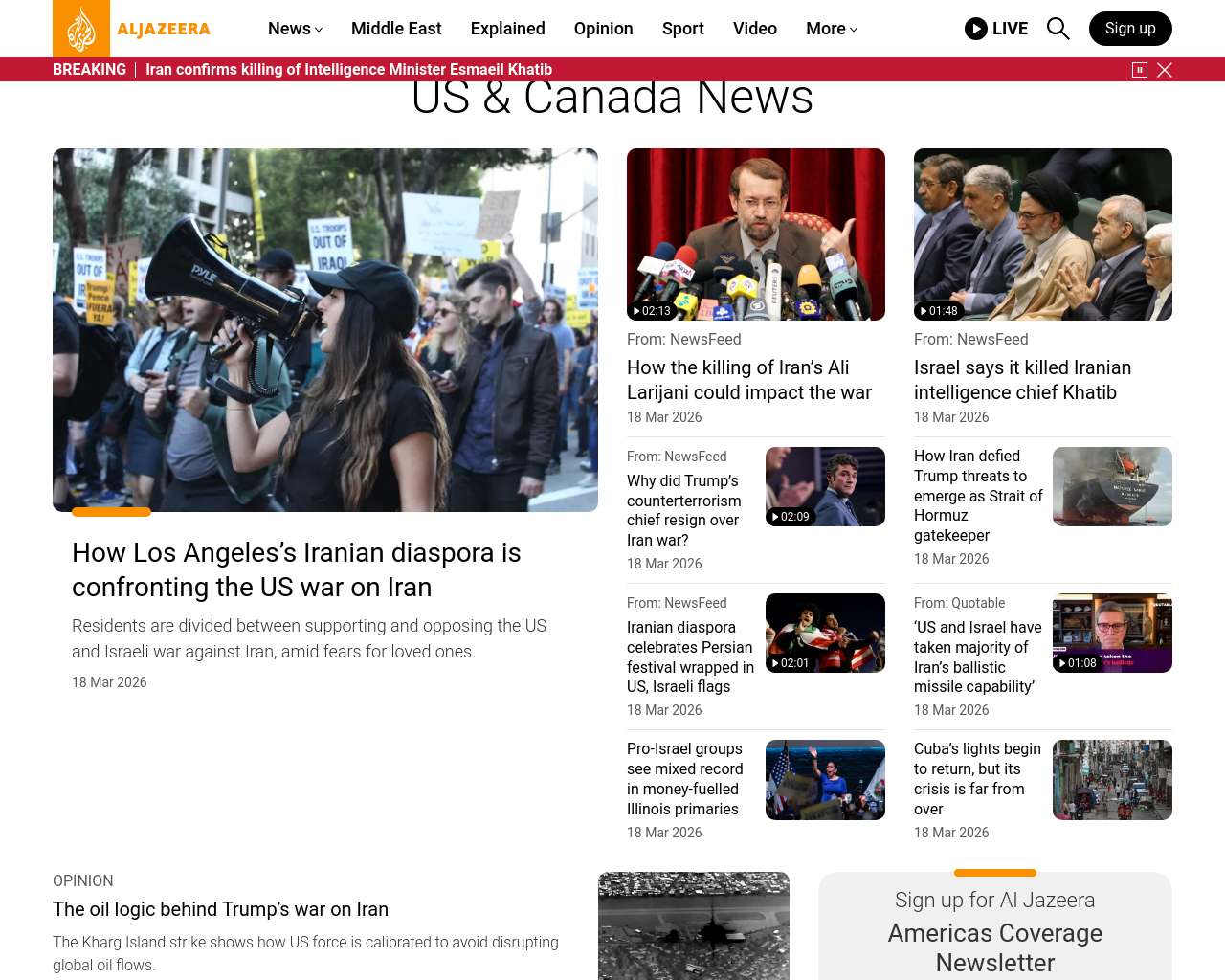This screenshot has width=1225, height=980.
Task: Open the Los Angeles Iranian diaspora headline
Action: (297, 569)
